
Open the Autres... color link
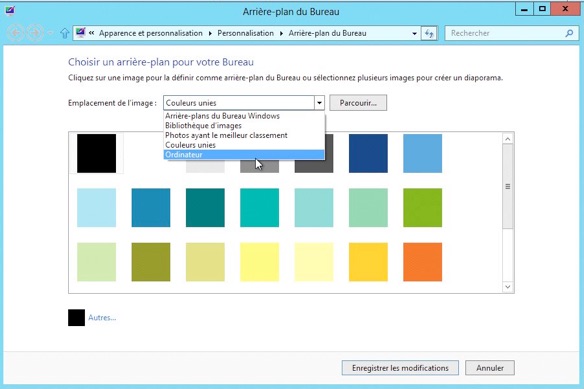click(102, 318)
